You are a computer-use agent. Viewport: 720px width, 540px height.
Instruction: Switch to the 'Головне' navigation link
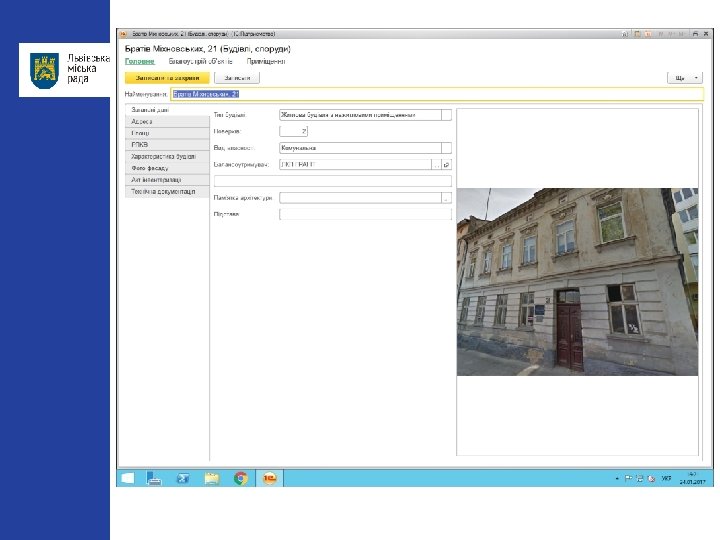pyautogui.click(x=140, y=61)
